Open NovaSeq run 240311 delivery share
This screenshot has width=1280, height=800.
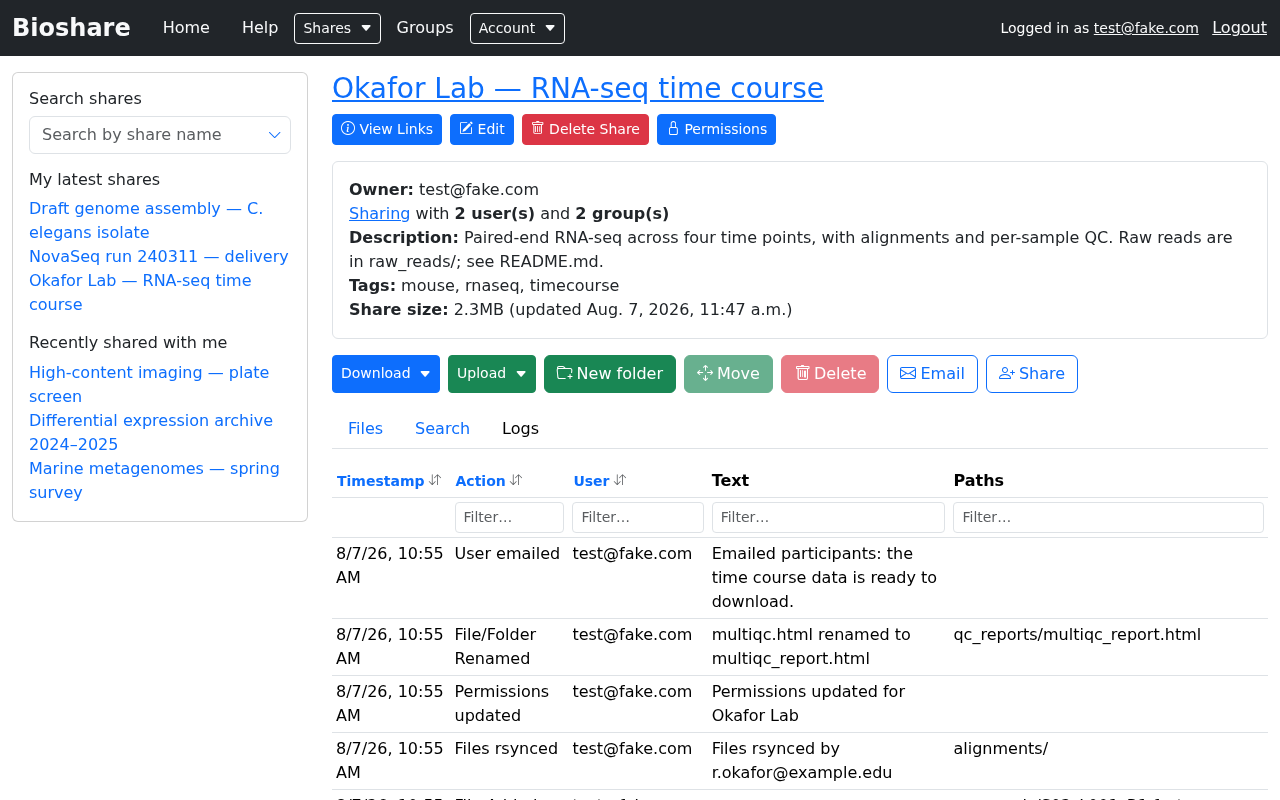pos(159,256)
